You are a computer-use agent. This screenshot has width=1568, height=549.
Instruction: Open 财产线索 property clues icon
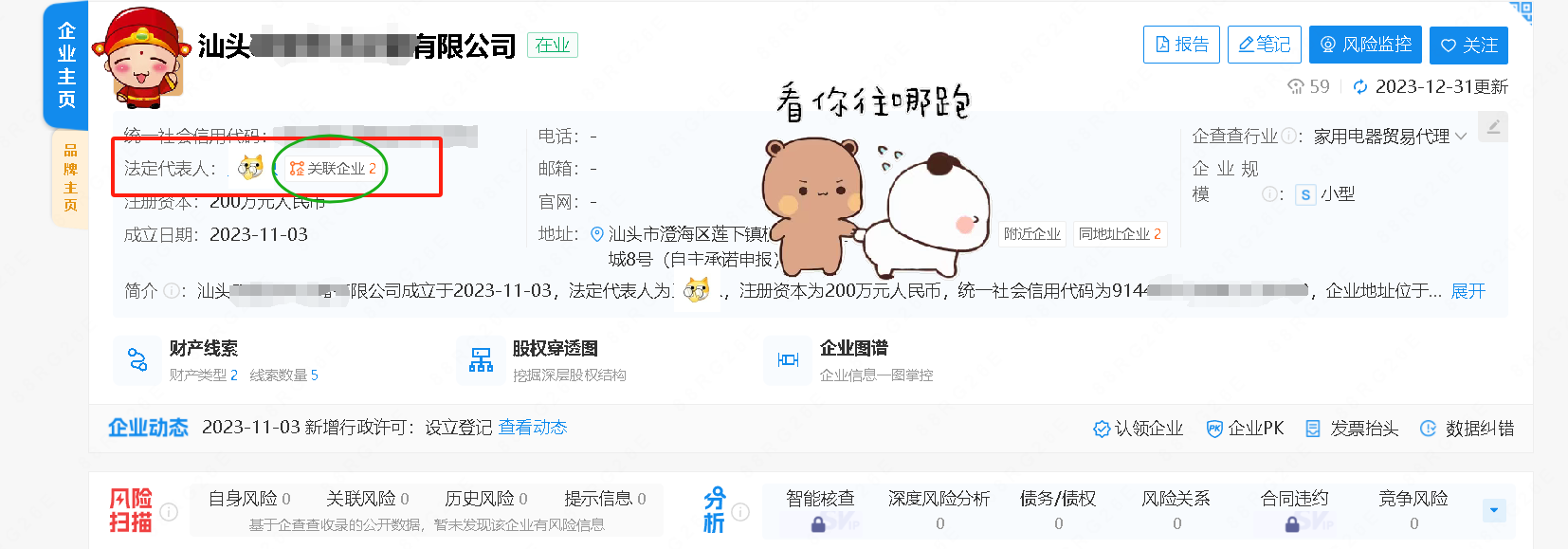137,360
